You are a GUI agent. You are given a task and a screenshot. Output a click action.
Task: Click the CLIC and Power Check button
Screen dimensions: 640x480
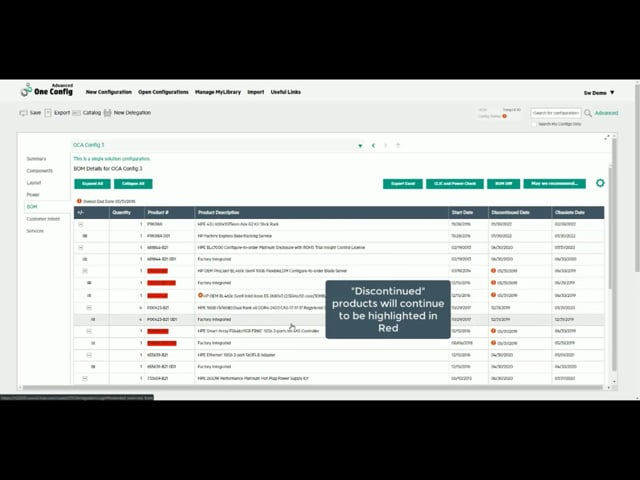[455, 184]
